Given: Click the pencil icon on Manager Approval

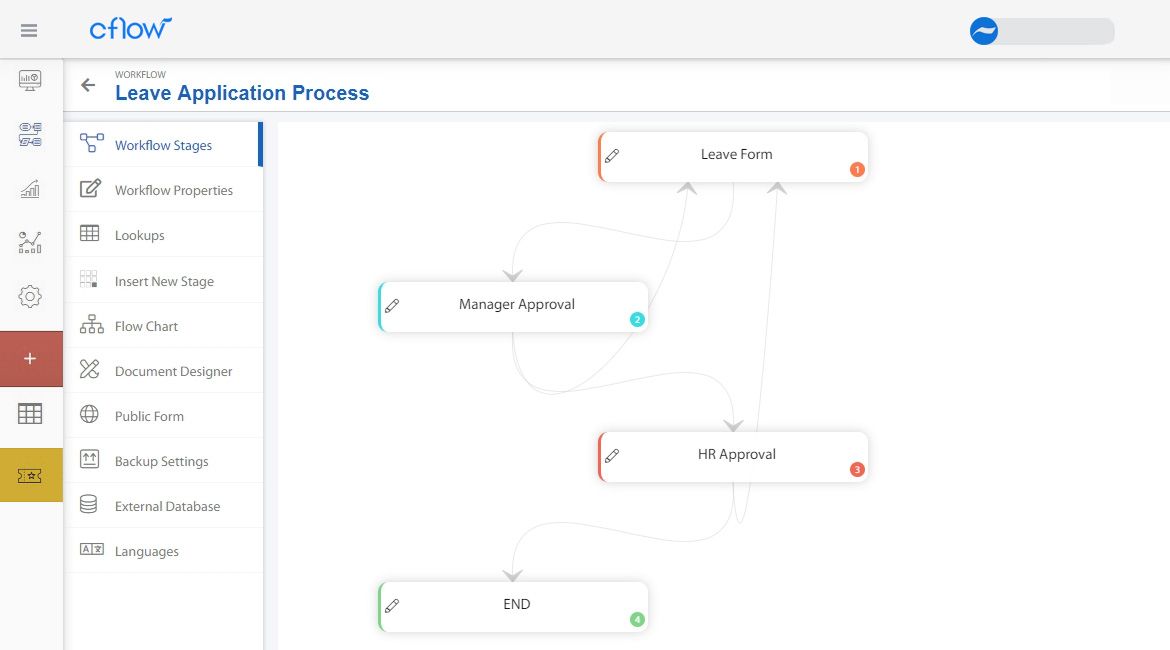Looking at the screenshot, I should click(x=392, y=306).
